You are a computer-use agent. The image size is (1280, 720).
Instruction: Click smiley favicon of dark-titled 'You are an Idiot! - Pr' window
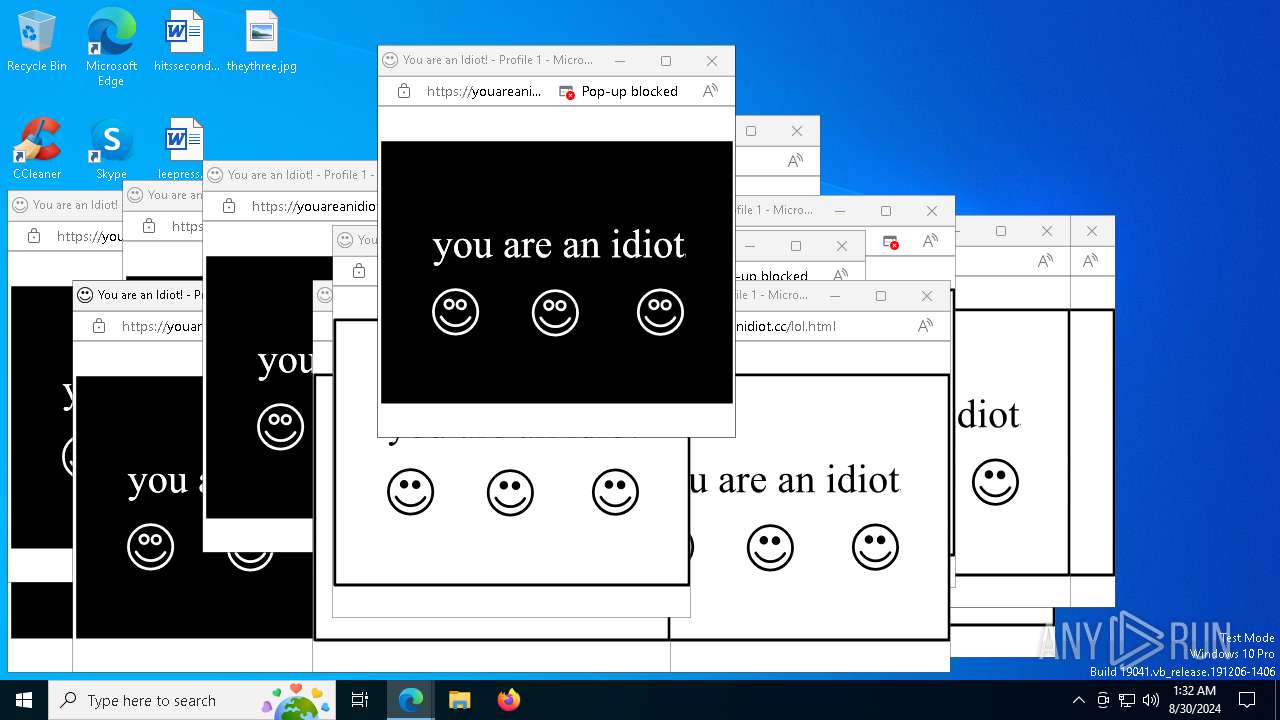coord(85,295)
